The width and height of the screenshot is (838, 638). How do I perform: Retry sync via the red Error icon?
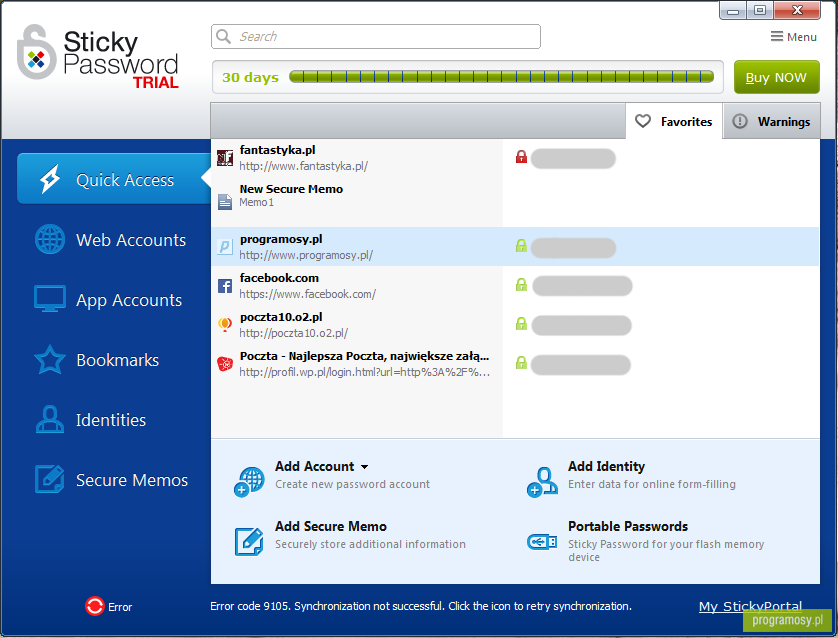coord(95,606)
